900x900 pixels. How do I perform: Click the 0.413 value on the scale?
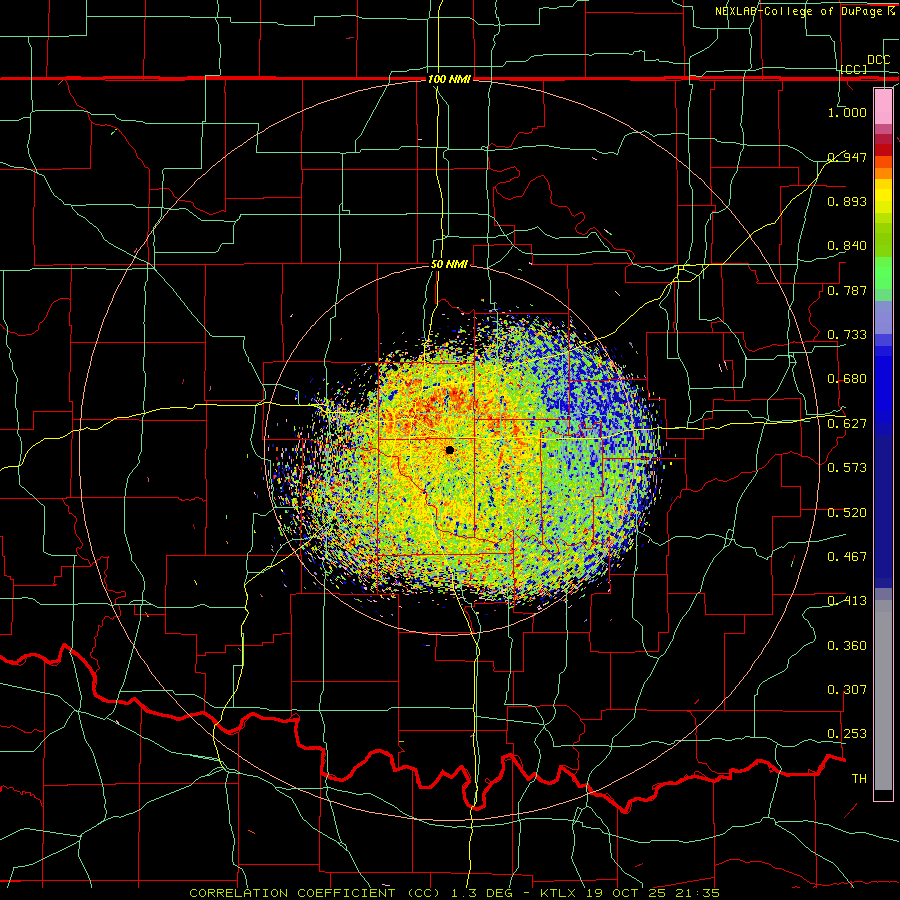pyautogui.click(x=847, y=601)
